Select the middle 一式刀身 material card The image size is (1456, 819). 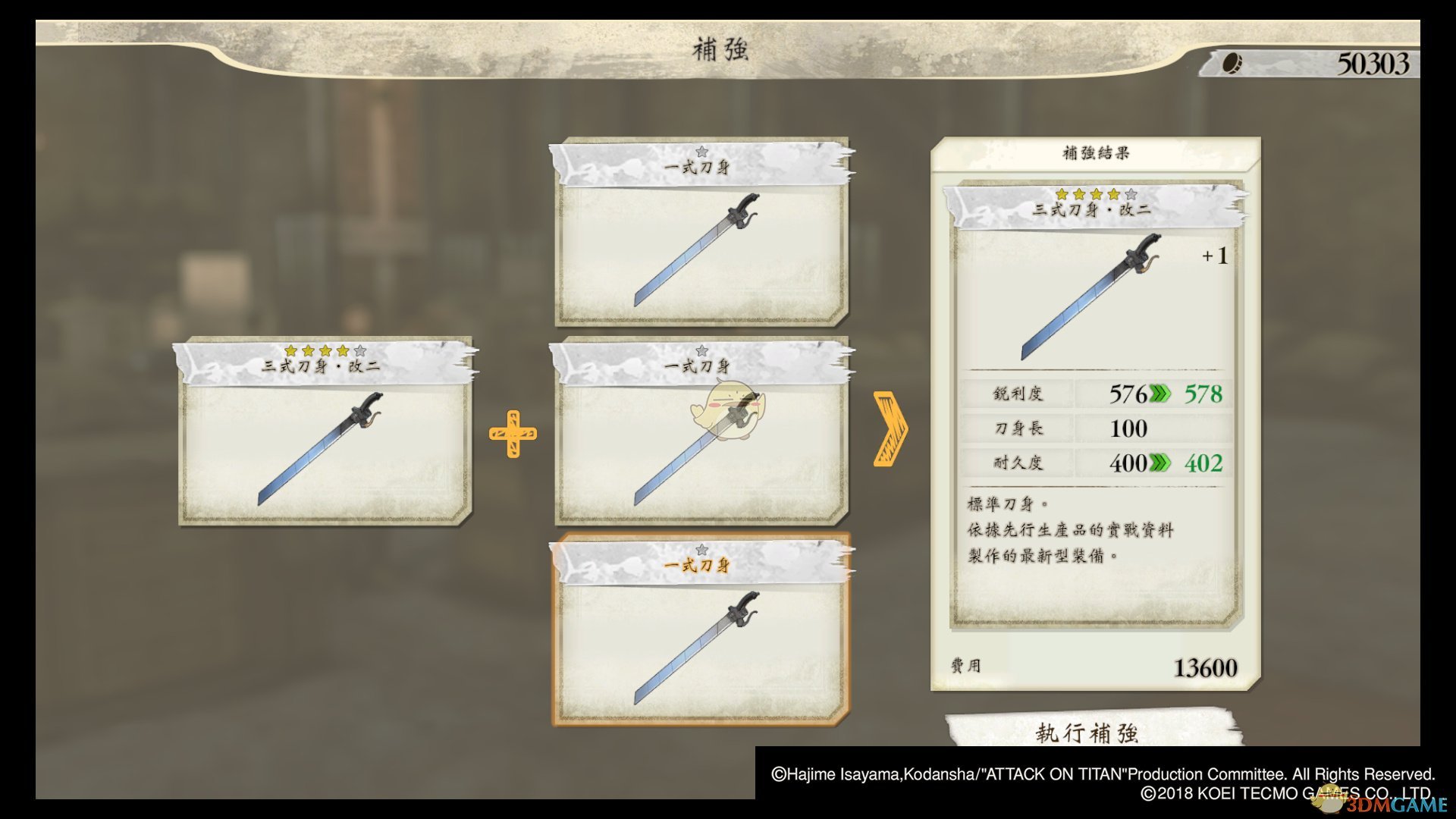(x=701, y=431)
